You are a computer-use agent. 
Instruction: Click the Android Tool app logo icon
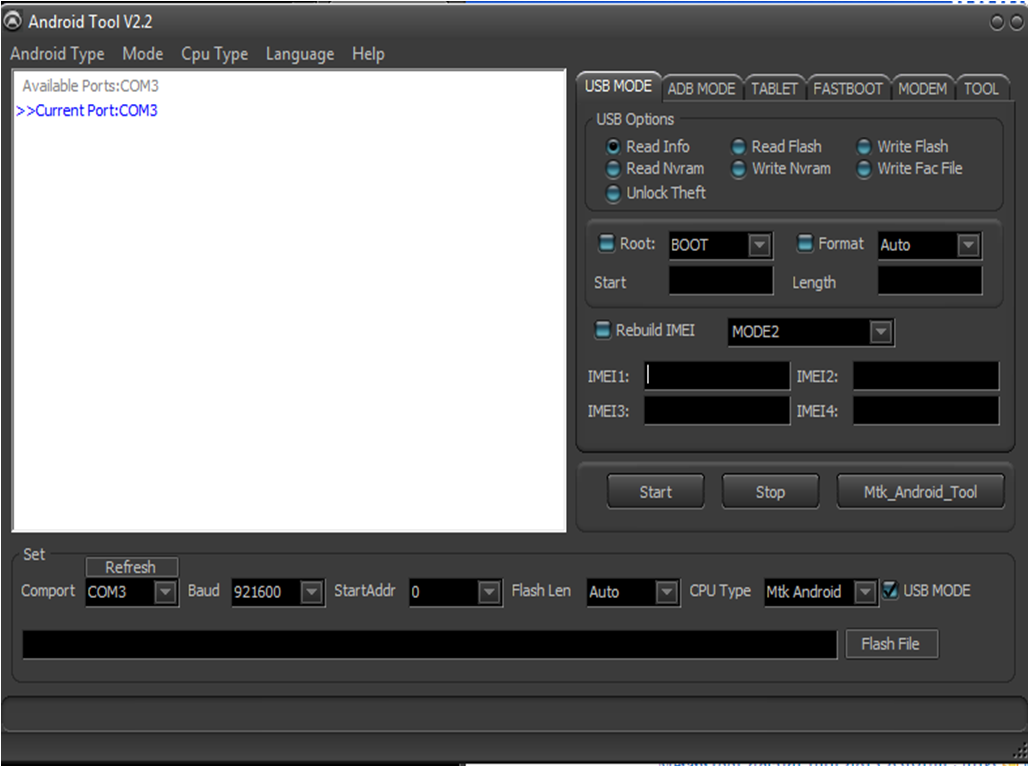coord(12,21)
